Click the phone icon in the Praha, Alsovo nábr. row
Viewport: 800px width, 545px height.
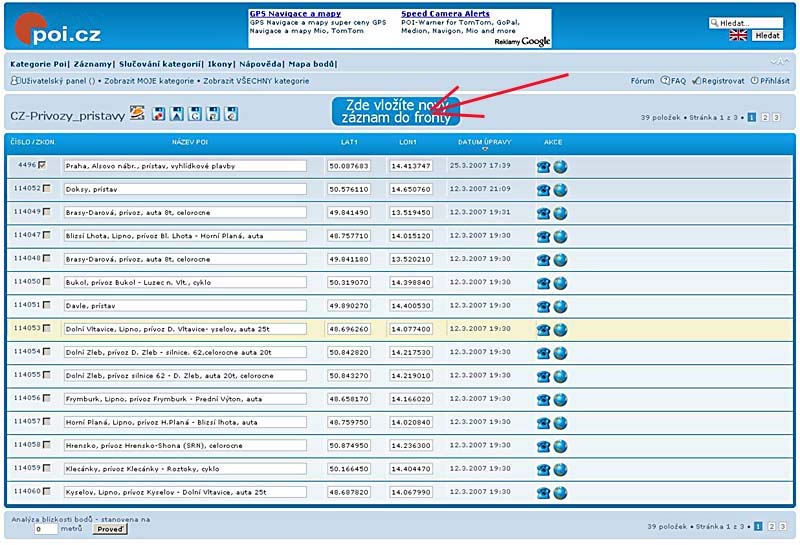(x=543, y=167)
